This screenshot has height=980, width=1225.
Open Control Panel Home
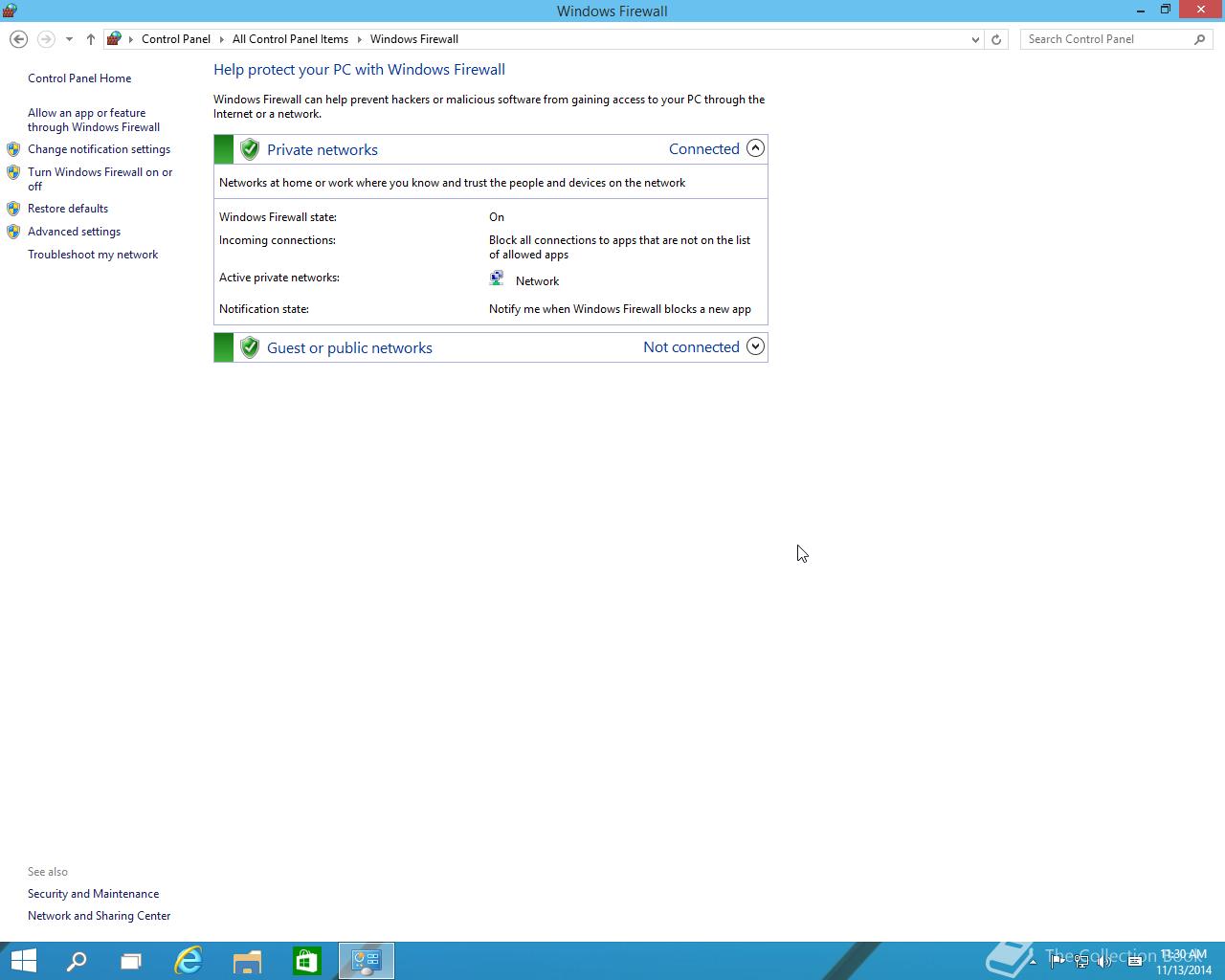click(x=79, y=78)
